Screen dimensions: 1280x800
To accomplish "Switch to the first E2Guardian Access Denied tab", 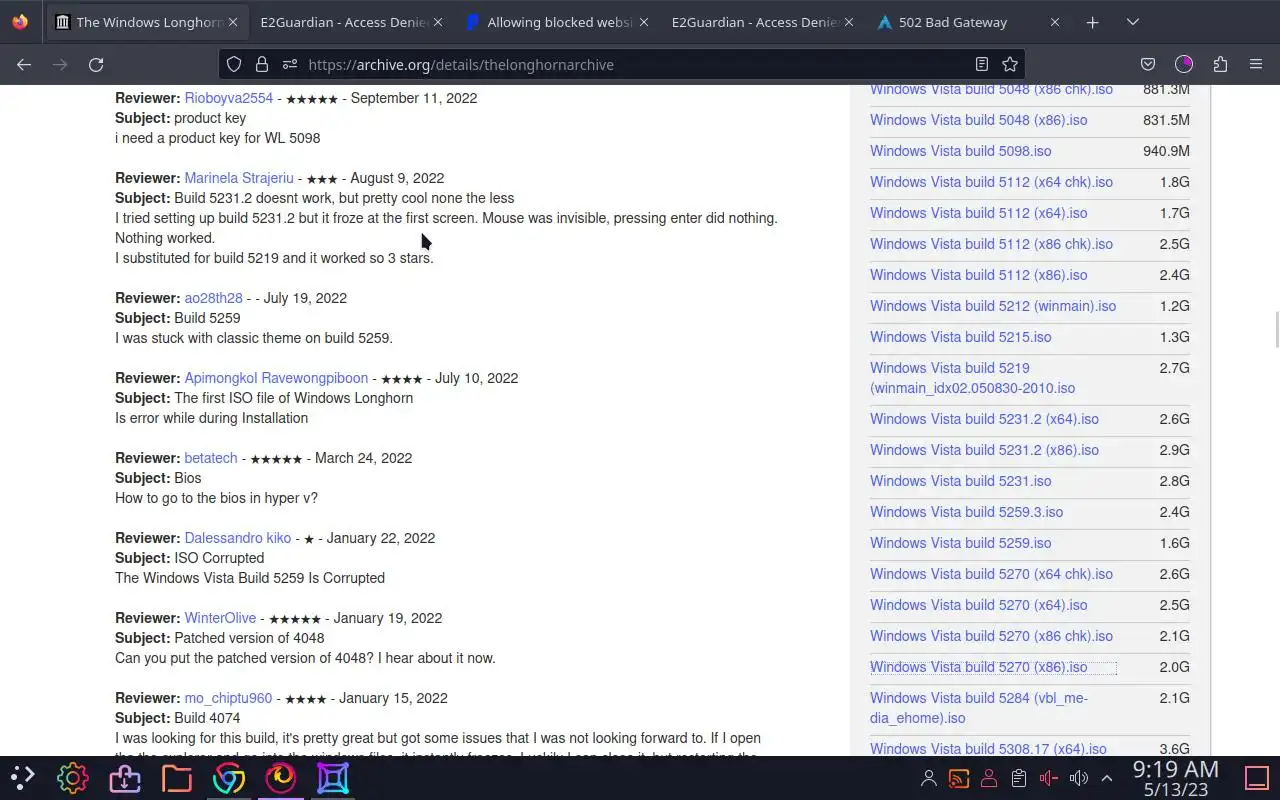I will pyautogui.click(x=351, y=22).
